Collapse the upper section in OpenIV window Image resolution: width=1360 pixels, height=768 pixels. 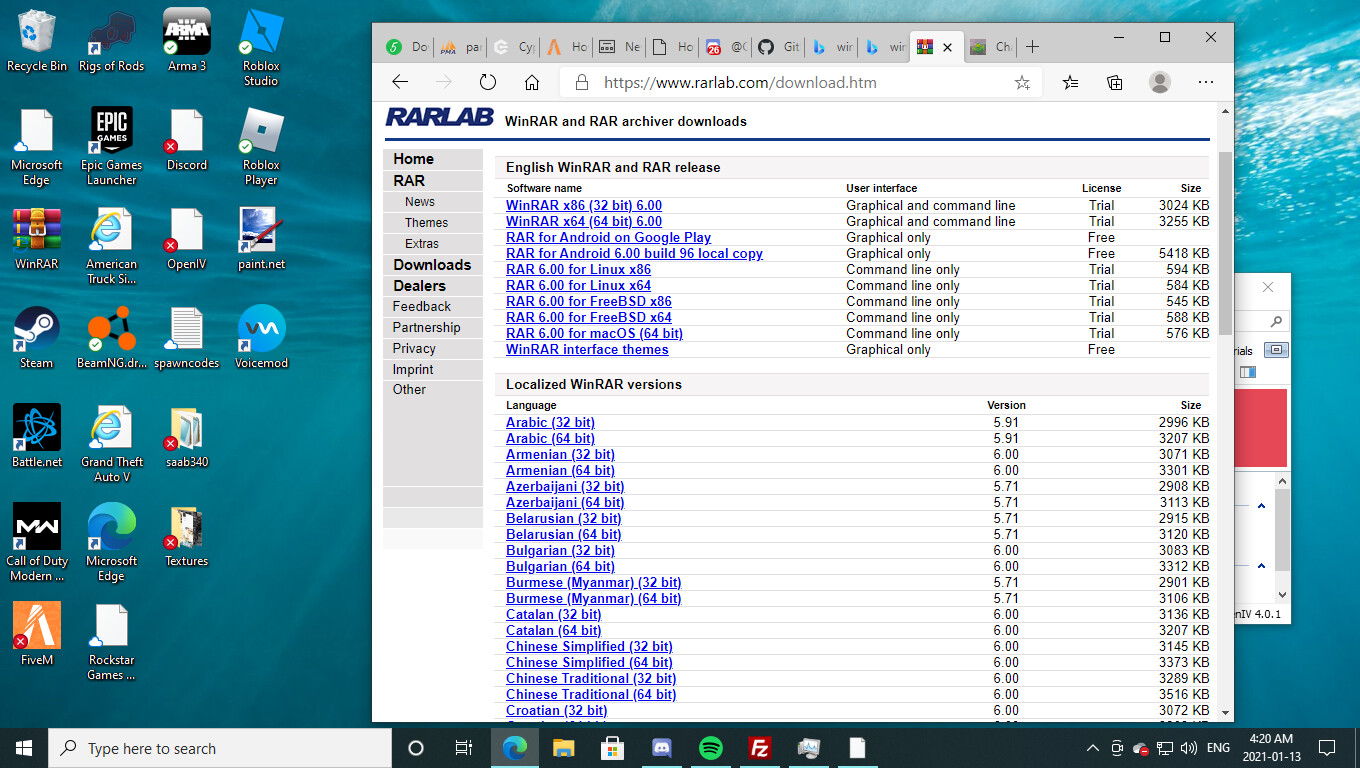pyautogui.click(x=1261, y=507)
